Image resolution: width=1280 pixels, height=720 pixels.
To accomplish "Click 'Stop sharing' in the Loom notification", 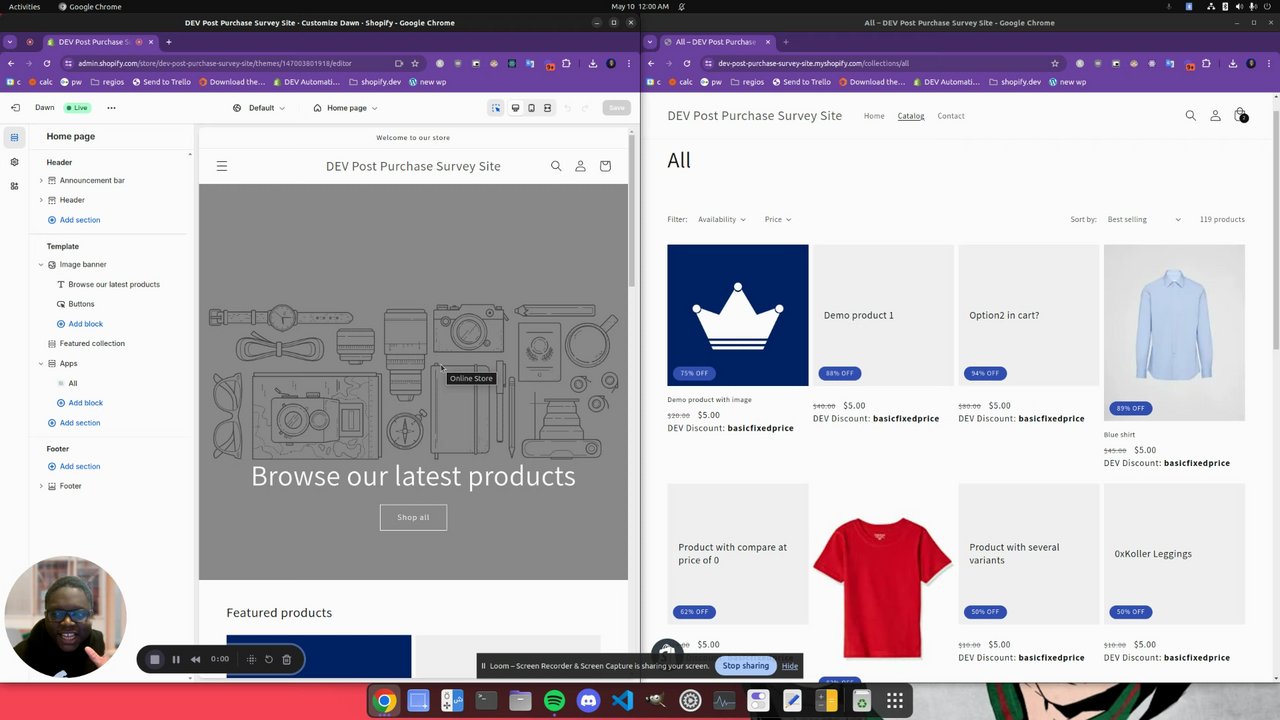I will coord(746,666).
